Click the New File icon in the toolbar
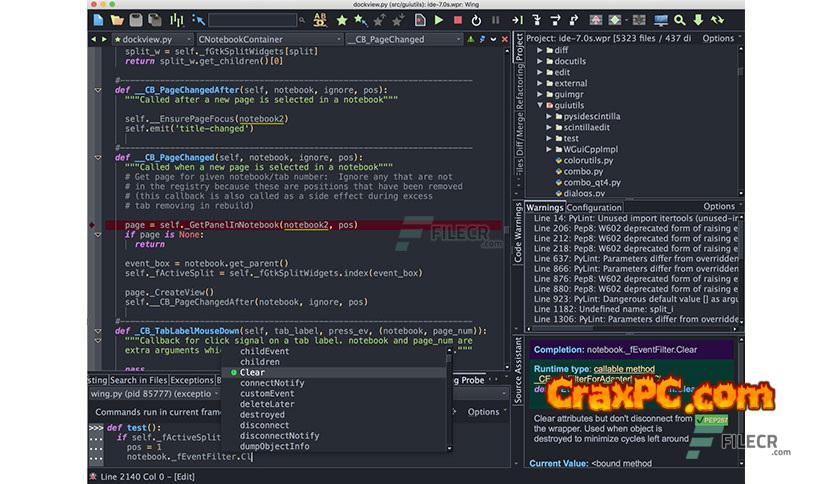The height and width of the screenshot is (484, 836). [x=98, y=19]
